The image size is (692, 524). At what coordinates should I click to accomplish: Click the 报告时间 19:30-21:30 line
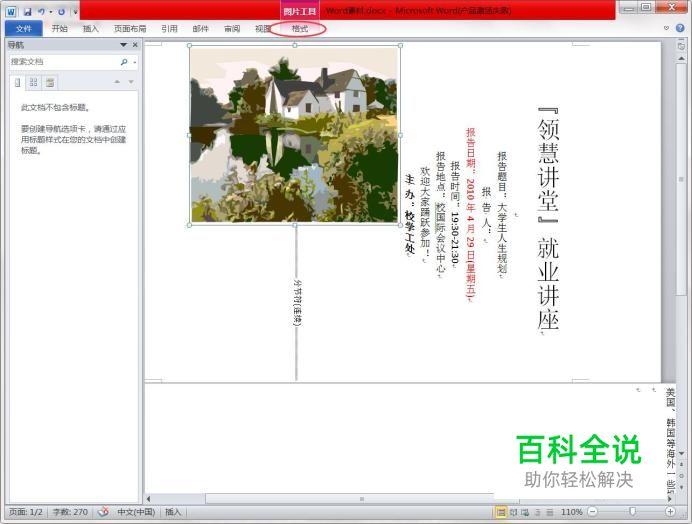click(x=455, y=215)
